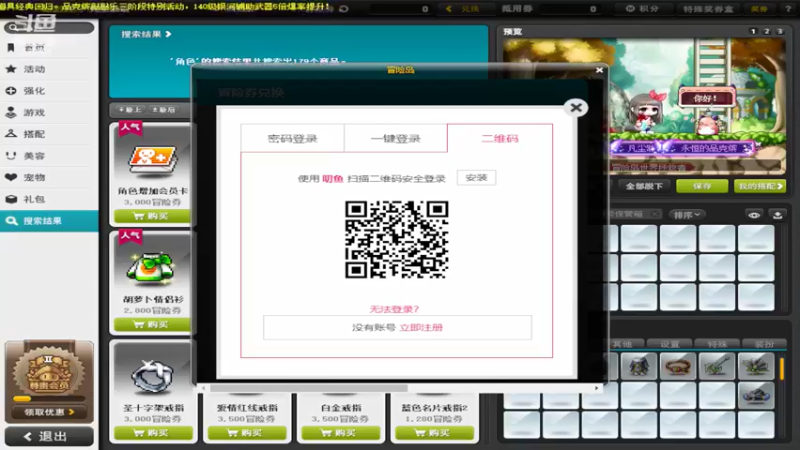Select the blue helmet item in inventory

click(x=756, y=395)
